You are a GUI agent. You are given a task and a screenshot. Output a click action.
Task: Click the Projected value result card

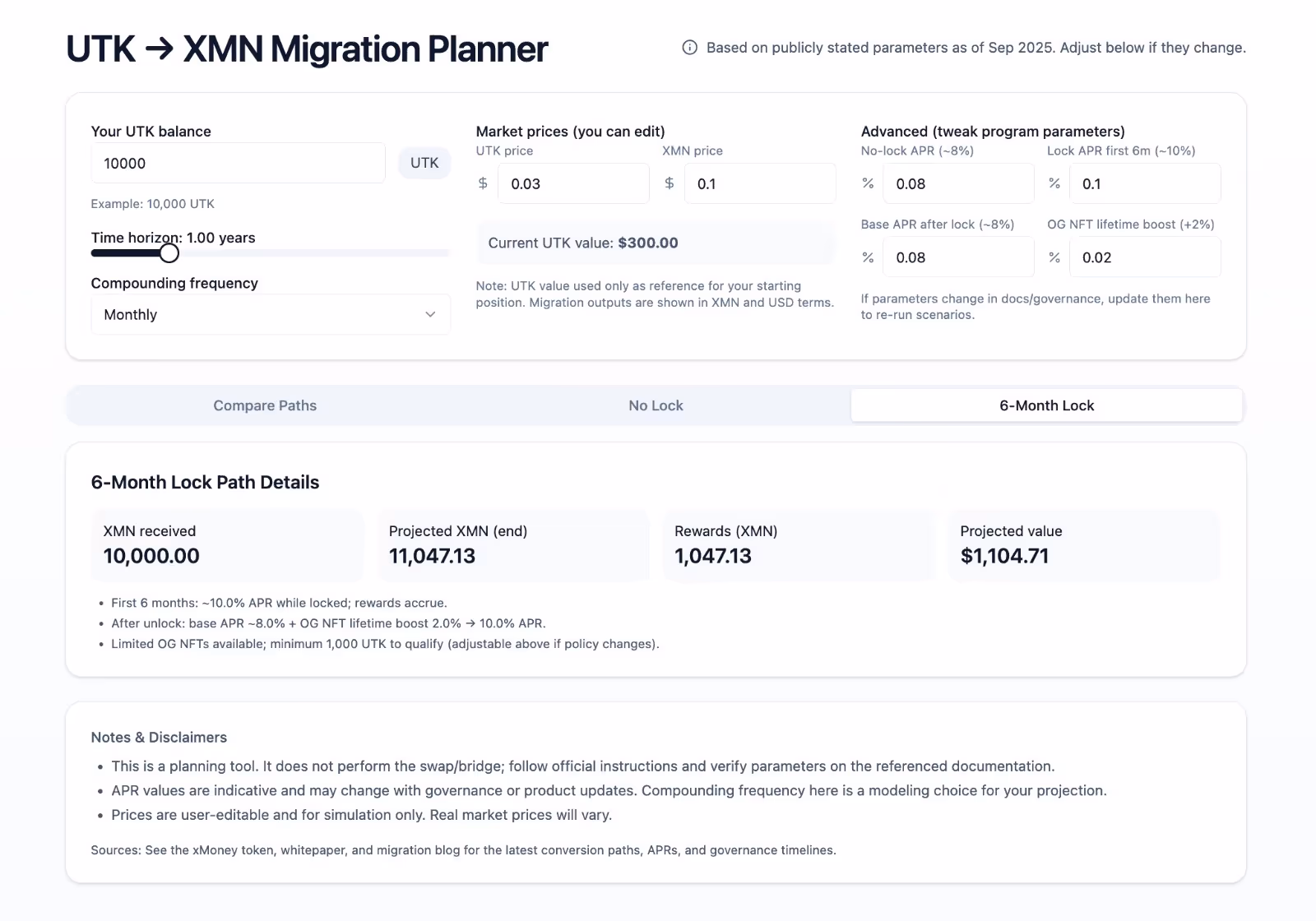[x=1084, y=545]
